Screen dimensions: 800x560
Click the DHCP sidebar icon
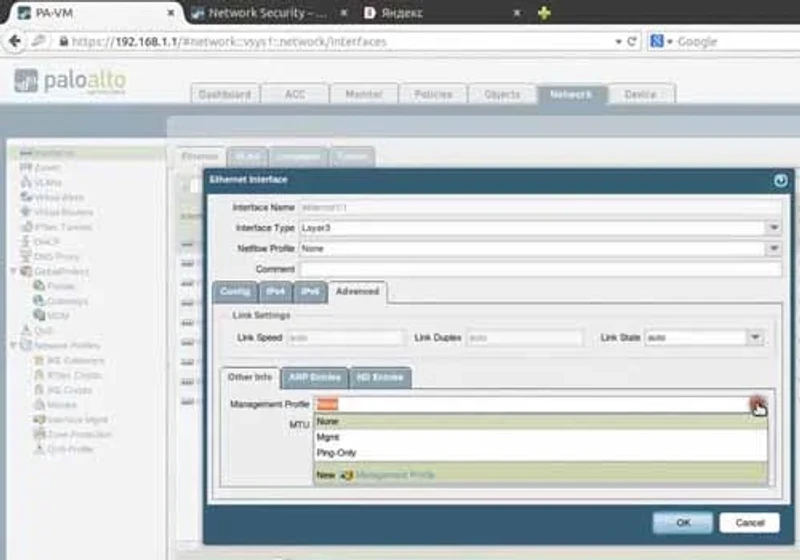click(x=26, y=241)
